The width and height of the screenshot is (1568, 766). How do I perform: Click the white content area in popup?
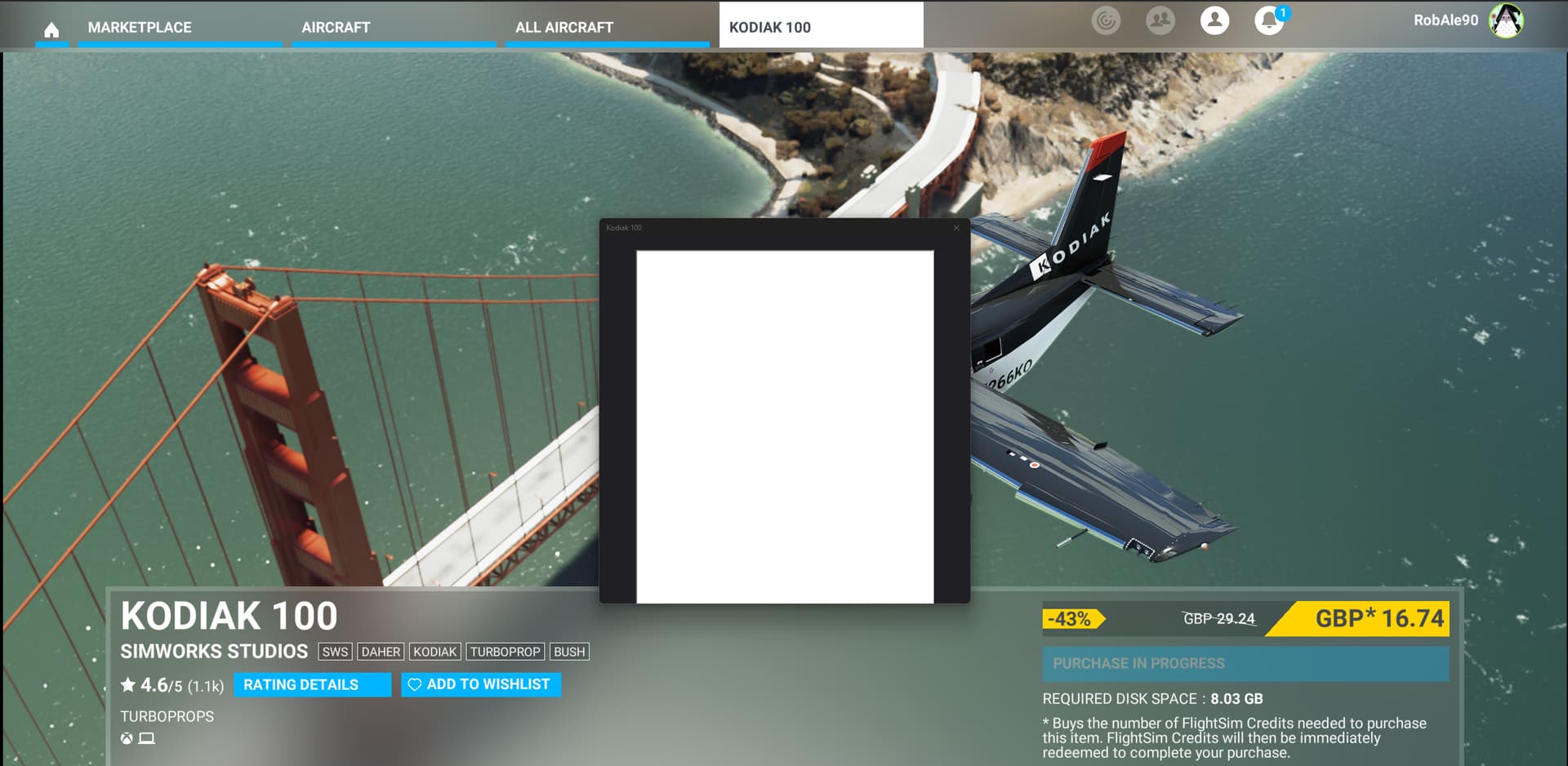coord(785,427)
